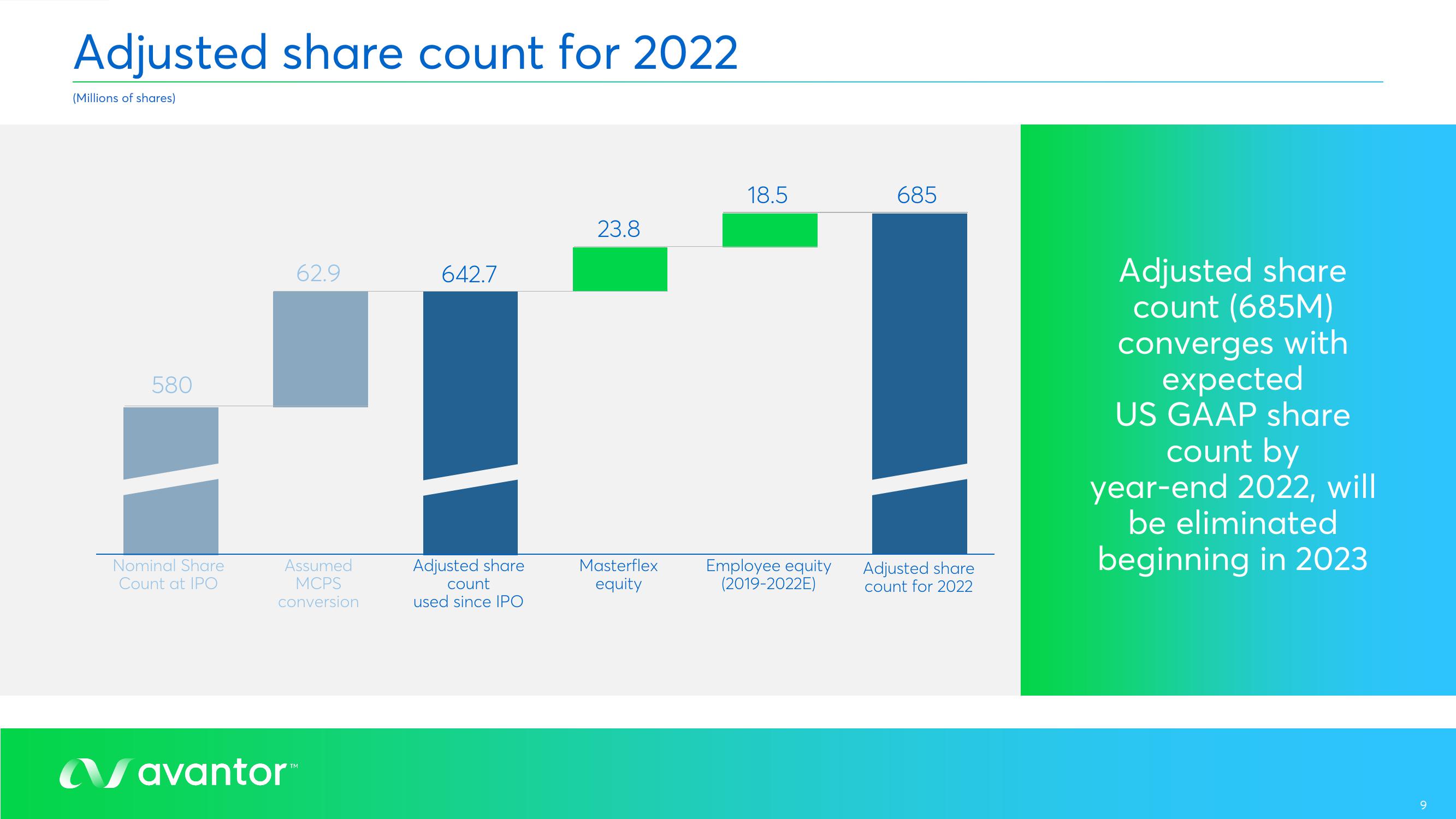Click the page number 9

(x=1423, y=804)
